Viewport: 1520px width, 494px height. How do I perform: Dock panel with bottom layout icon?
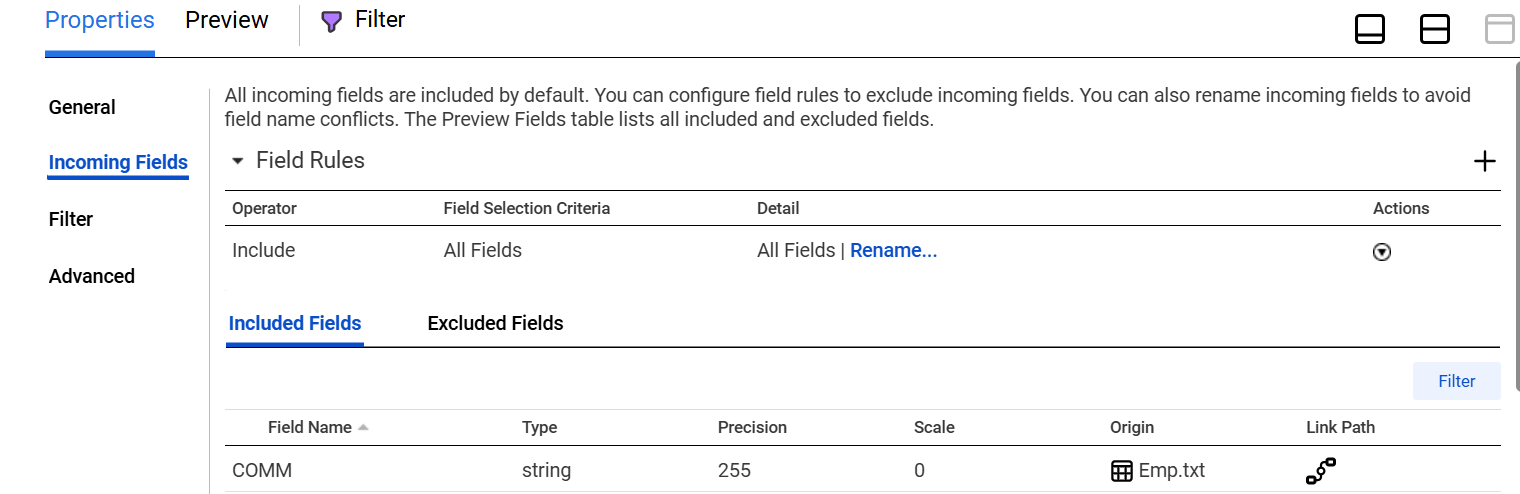pos(1370,29)
